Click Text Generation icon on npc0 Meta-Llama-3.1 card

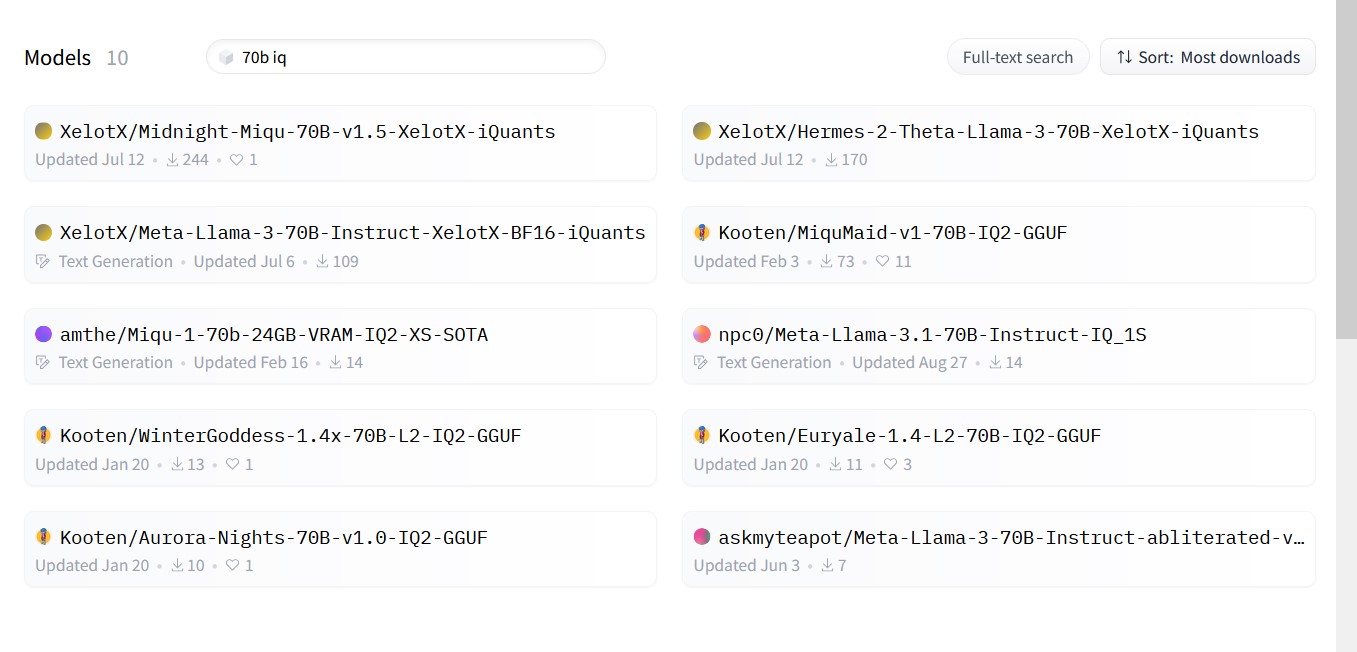702,362
